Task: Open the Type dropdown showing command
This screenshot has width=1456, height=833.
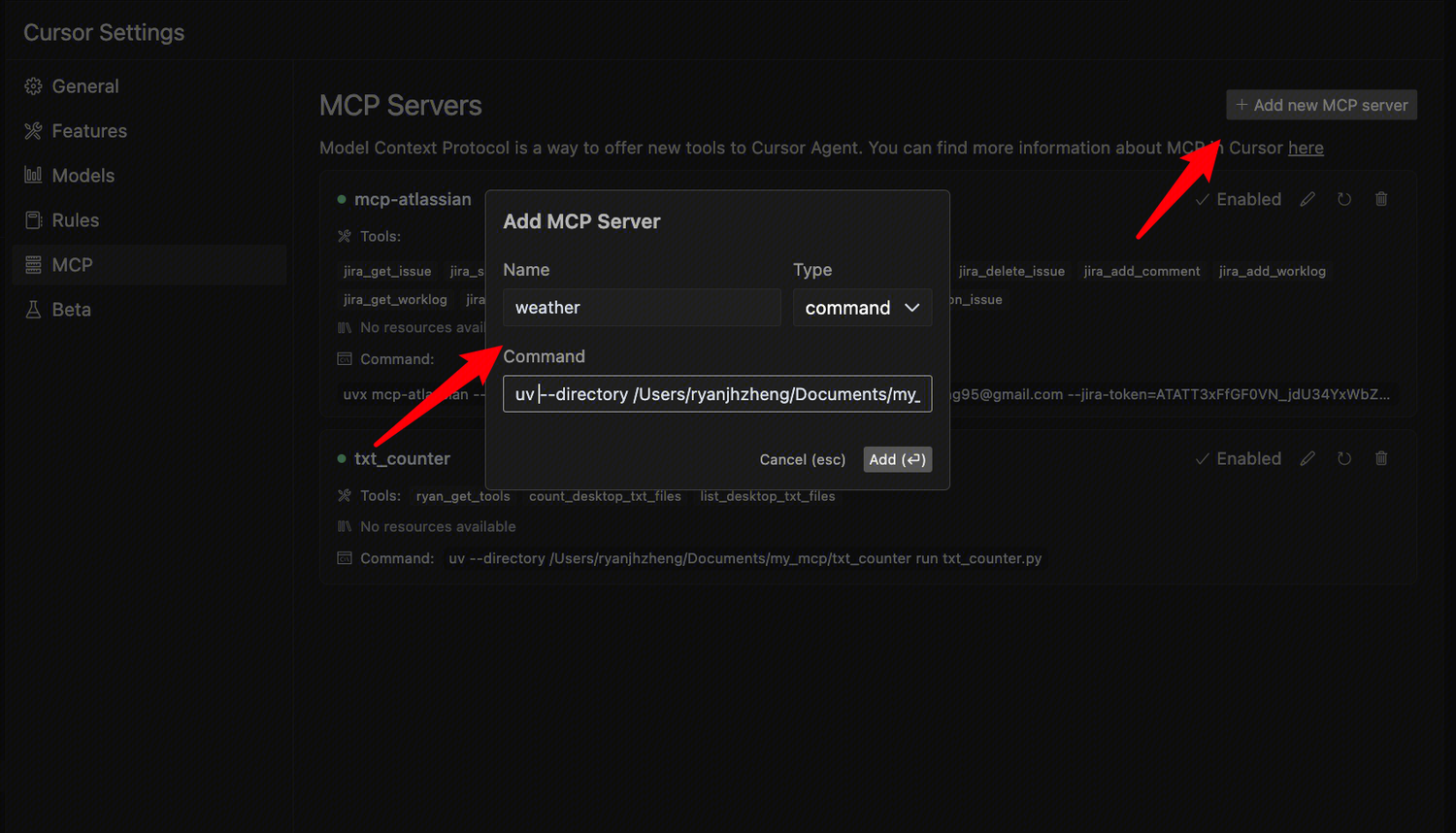Action: point(862,307)
